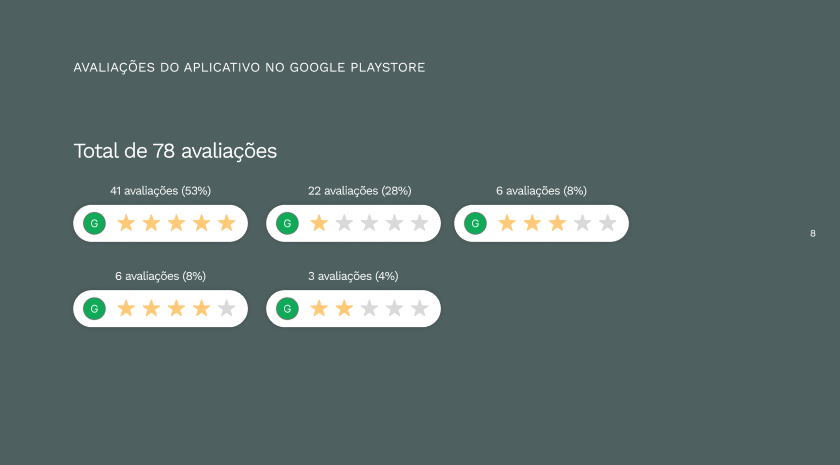Select the "22 avaliações (28%)" label
840x465 pixels.
[353, 190]
